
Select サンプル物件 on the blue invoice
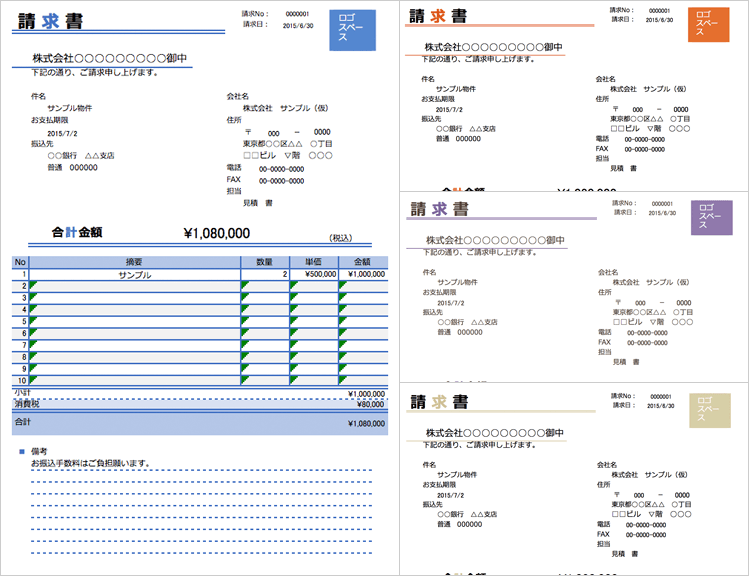coord(70,108)
